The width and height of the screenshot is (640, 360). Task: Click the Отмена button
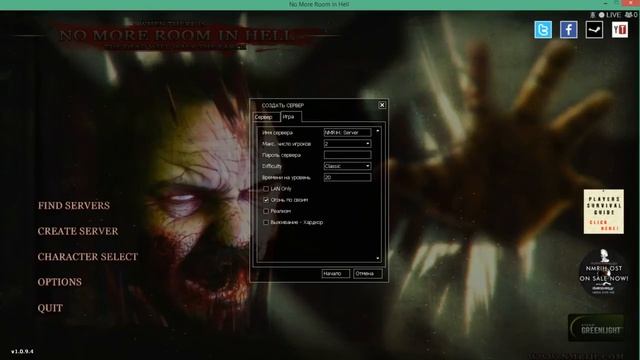click(368, 273)
